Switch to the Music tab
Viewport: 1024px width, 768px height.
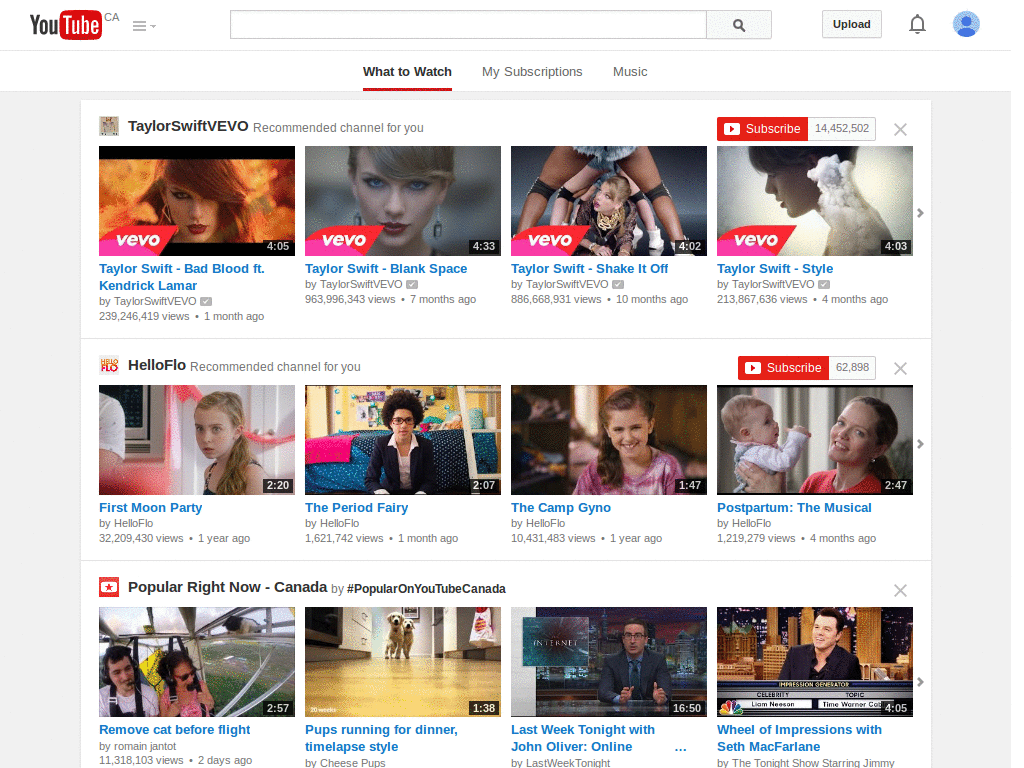click(x=630, y=72)
